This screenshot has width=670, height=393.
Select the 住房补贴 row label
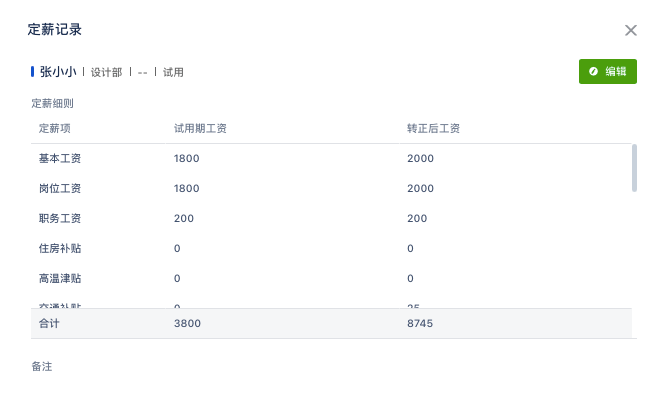(x=60, y=248)
